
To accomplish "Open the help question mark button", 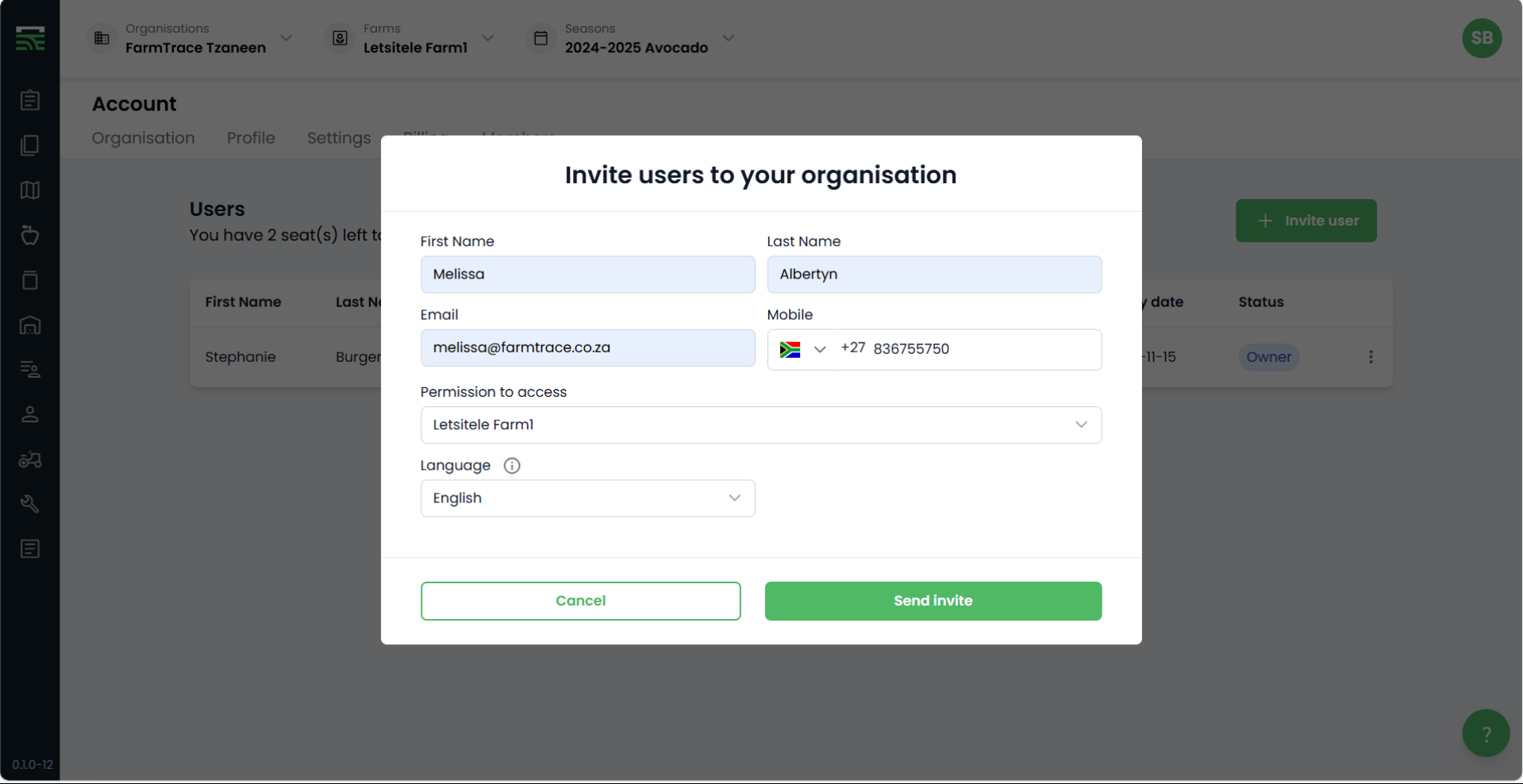I will [x=1486, y=733].
